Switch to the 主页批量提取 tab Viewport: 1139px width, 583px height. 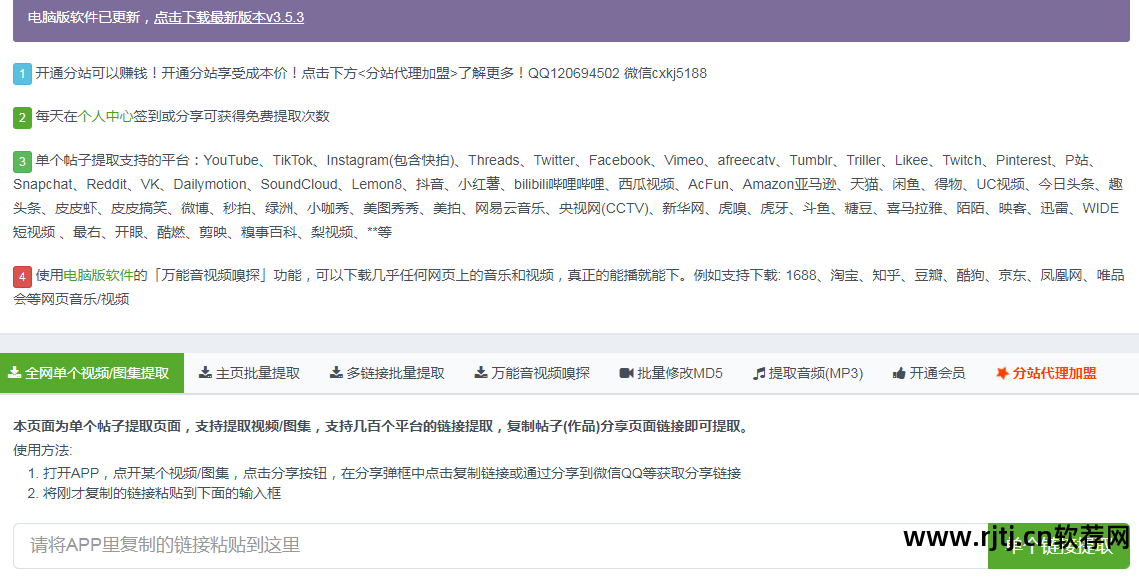[x=249, y=373]
